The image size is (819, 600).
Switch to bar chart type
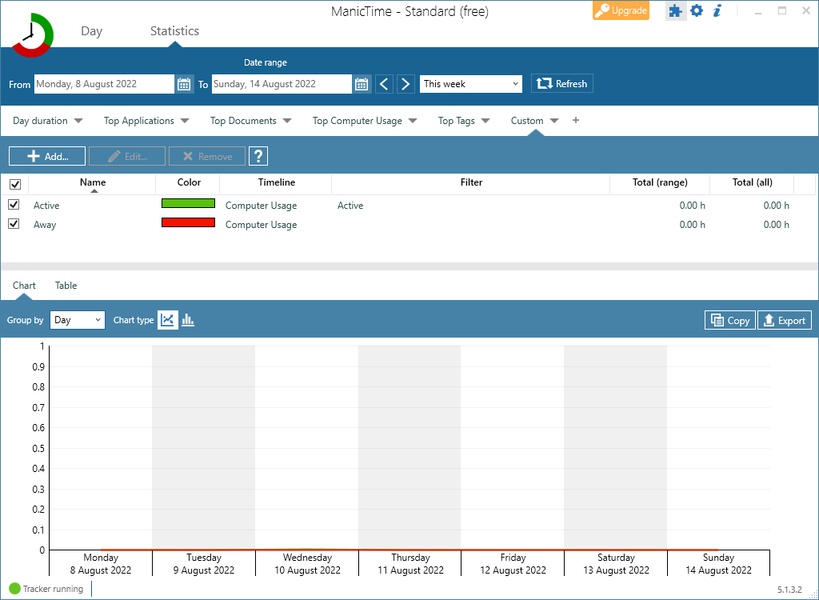[188, 320]
